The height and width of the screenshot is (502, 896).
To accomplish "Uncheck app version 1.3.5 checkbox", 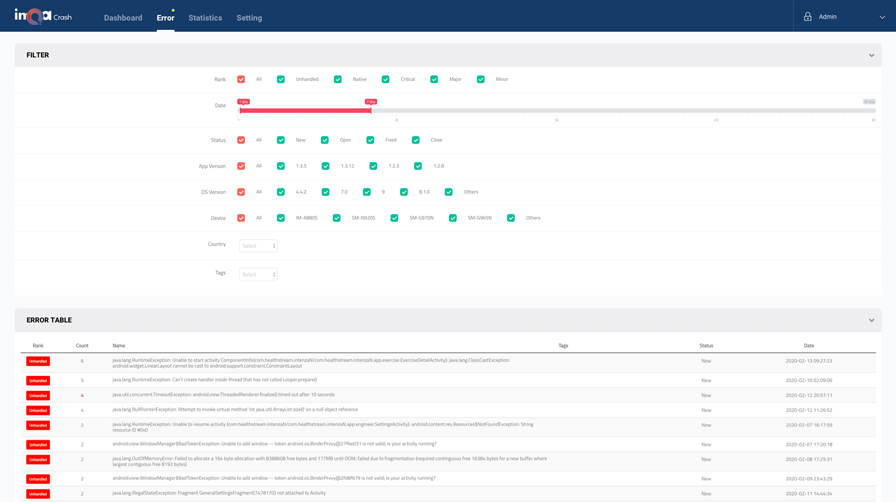I will pos(281,166).
